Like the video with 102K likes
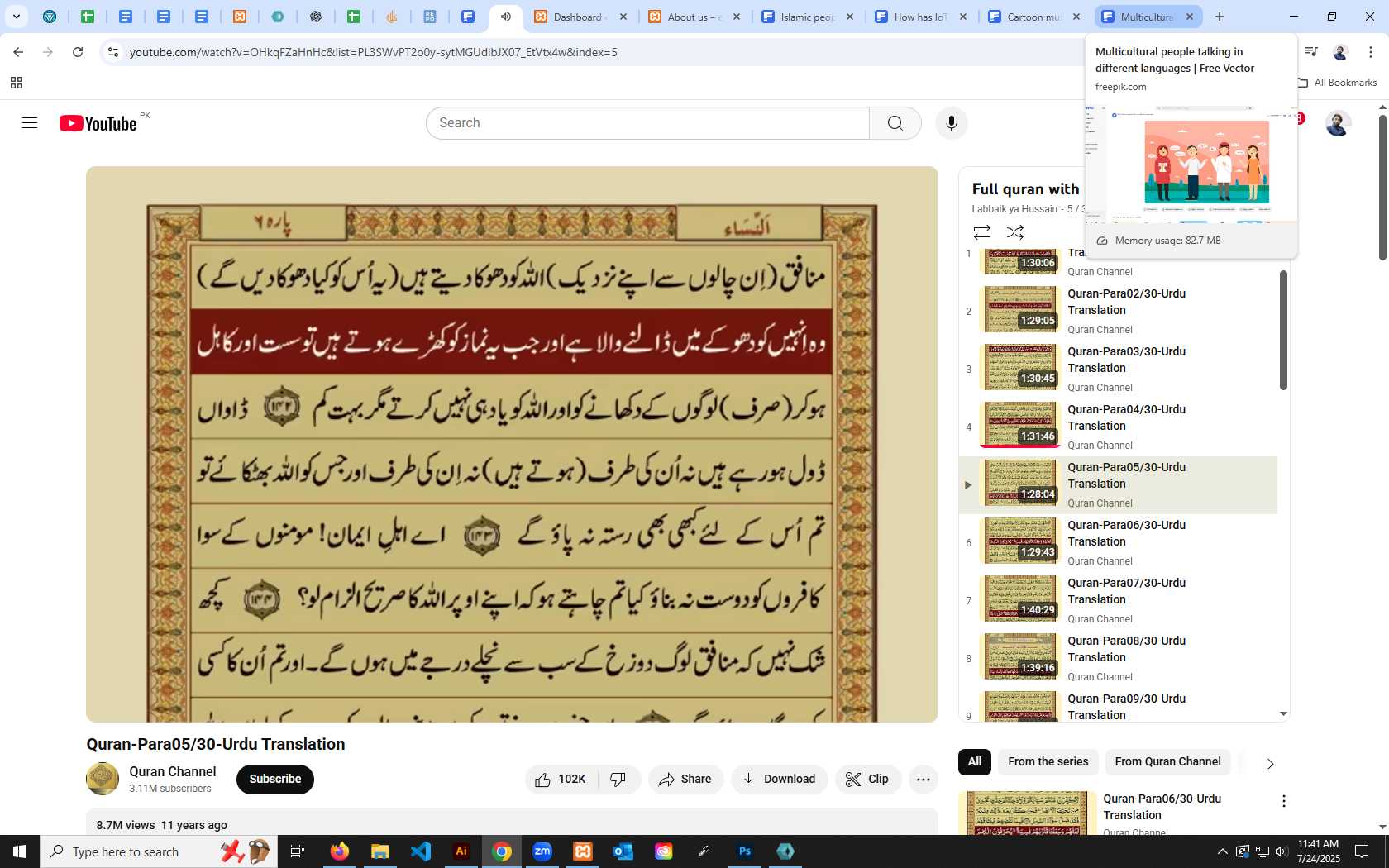Screen dimensions: 1389x868 click(x=561, y=780)
